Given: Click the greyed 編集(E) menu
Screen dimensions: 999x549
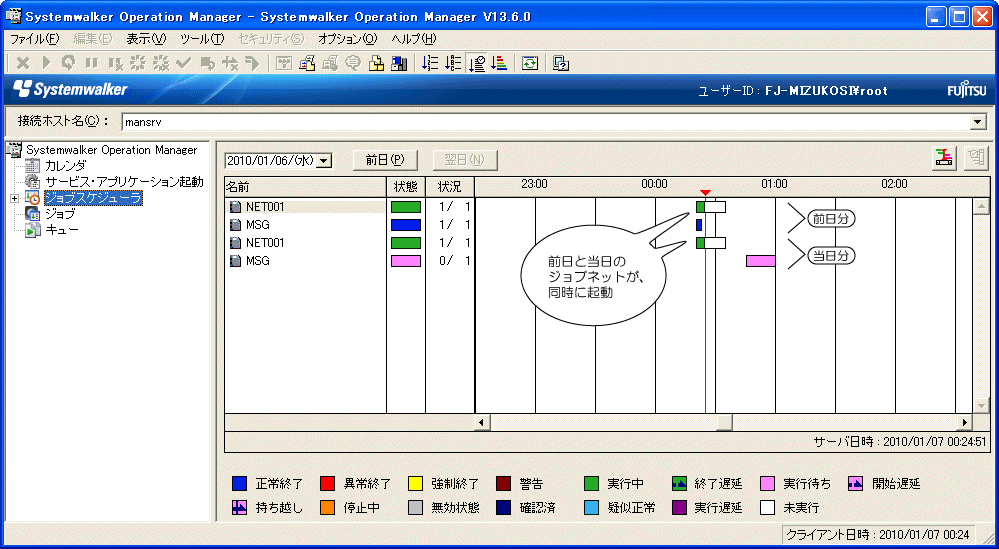Looking at the screenshot, I should [x=93, y=39].
